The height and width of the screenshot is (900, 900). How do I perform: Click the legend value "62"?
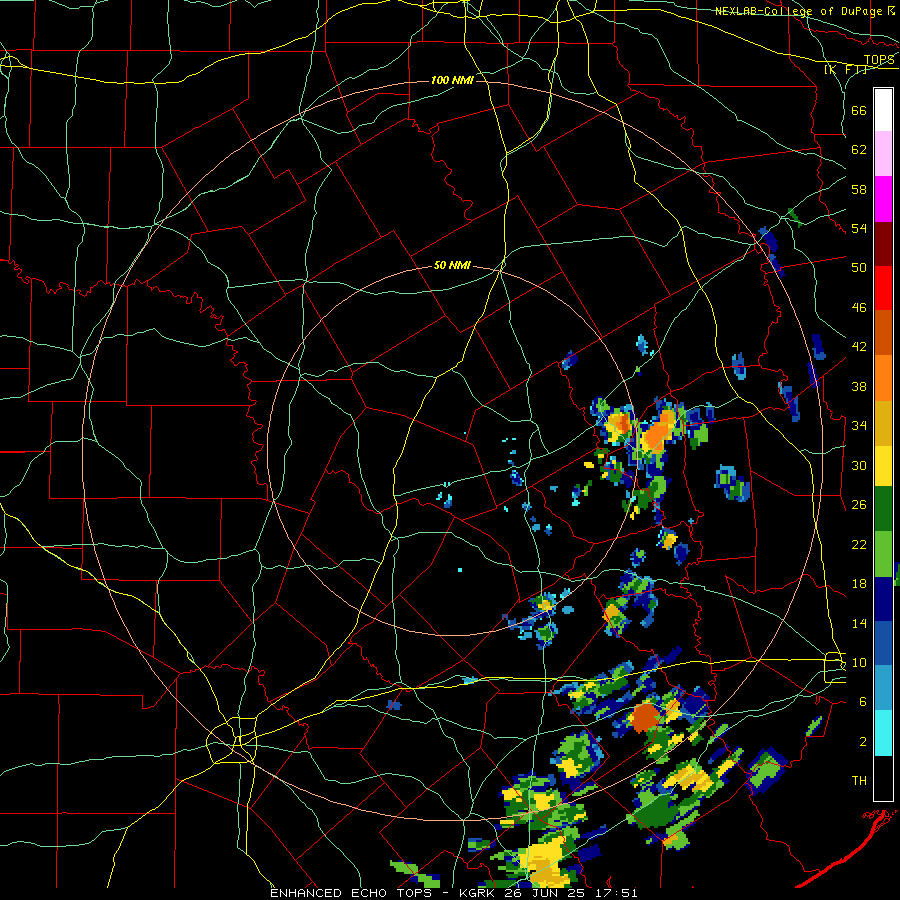859,150
